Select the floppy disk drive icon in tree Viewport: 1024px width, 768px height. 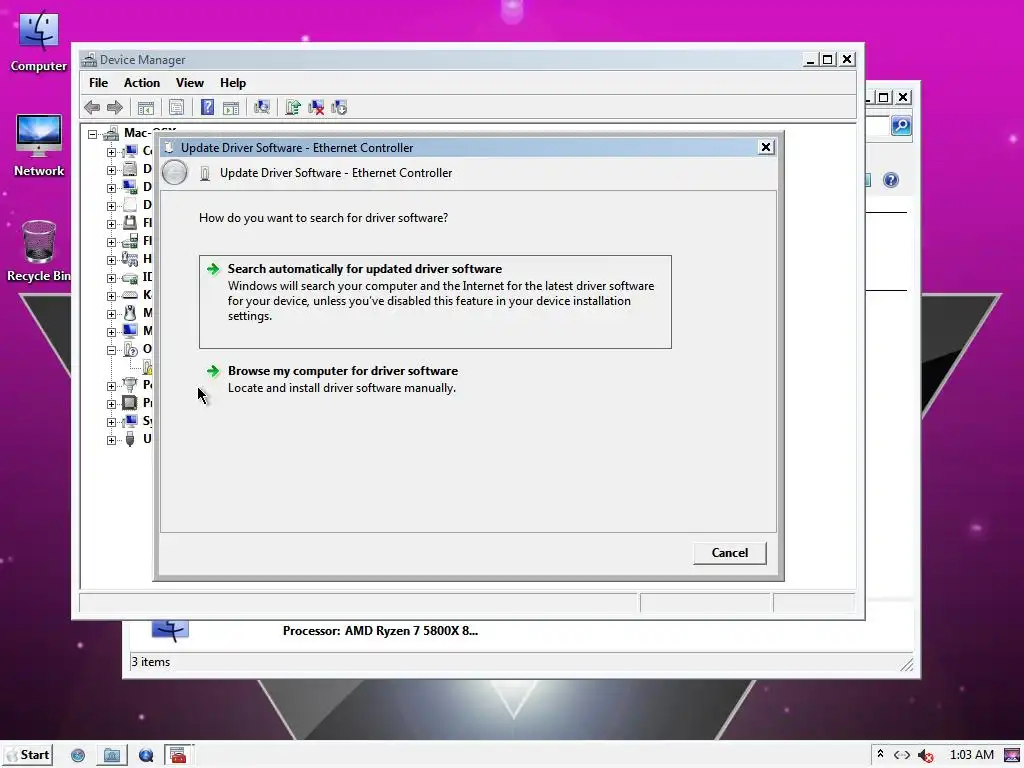point(130,223)
